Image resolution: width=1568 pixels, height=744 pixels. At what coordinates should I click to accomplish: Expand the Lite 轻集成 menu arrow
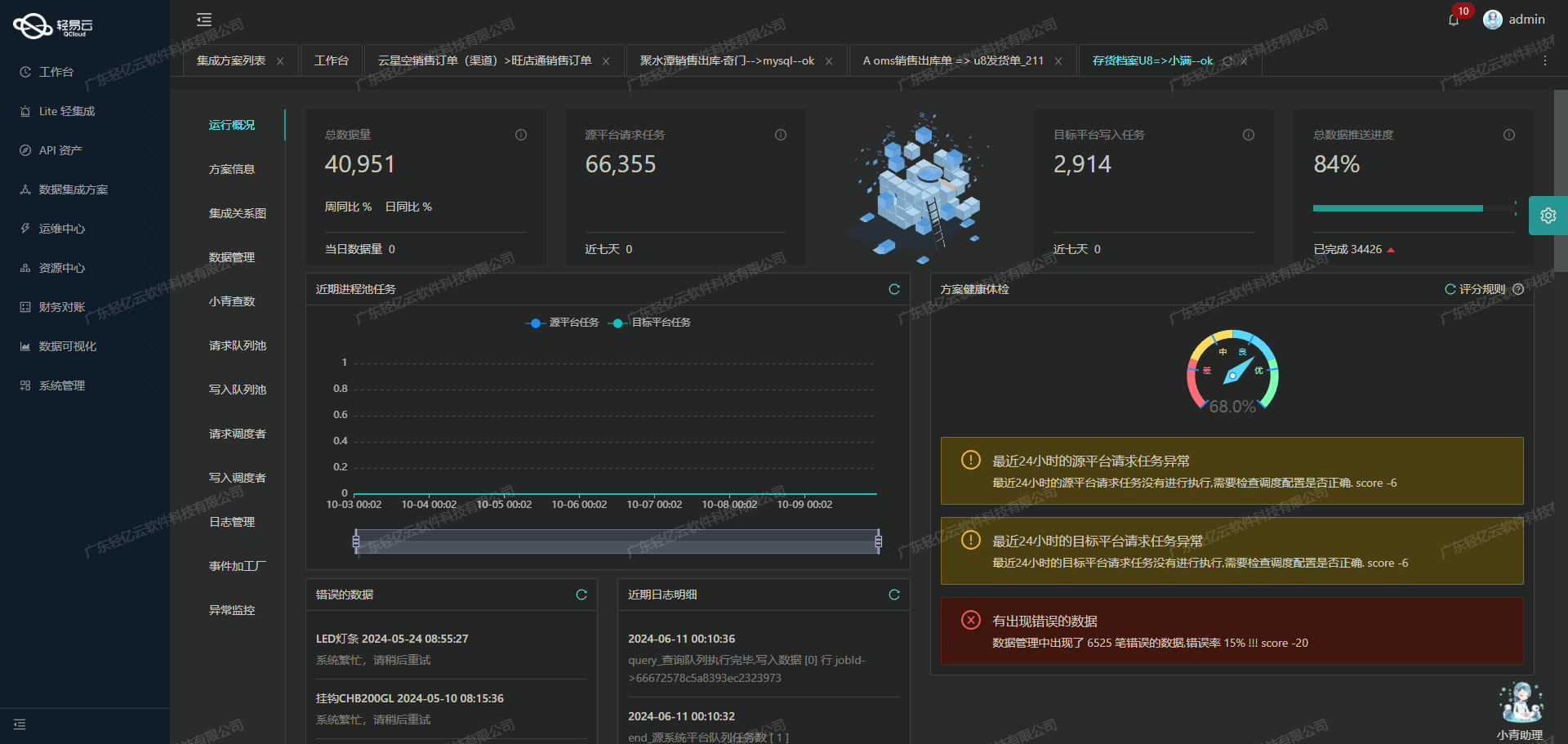(152, 111)
